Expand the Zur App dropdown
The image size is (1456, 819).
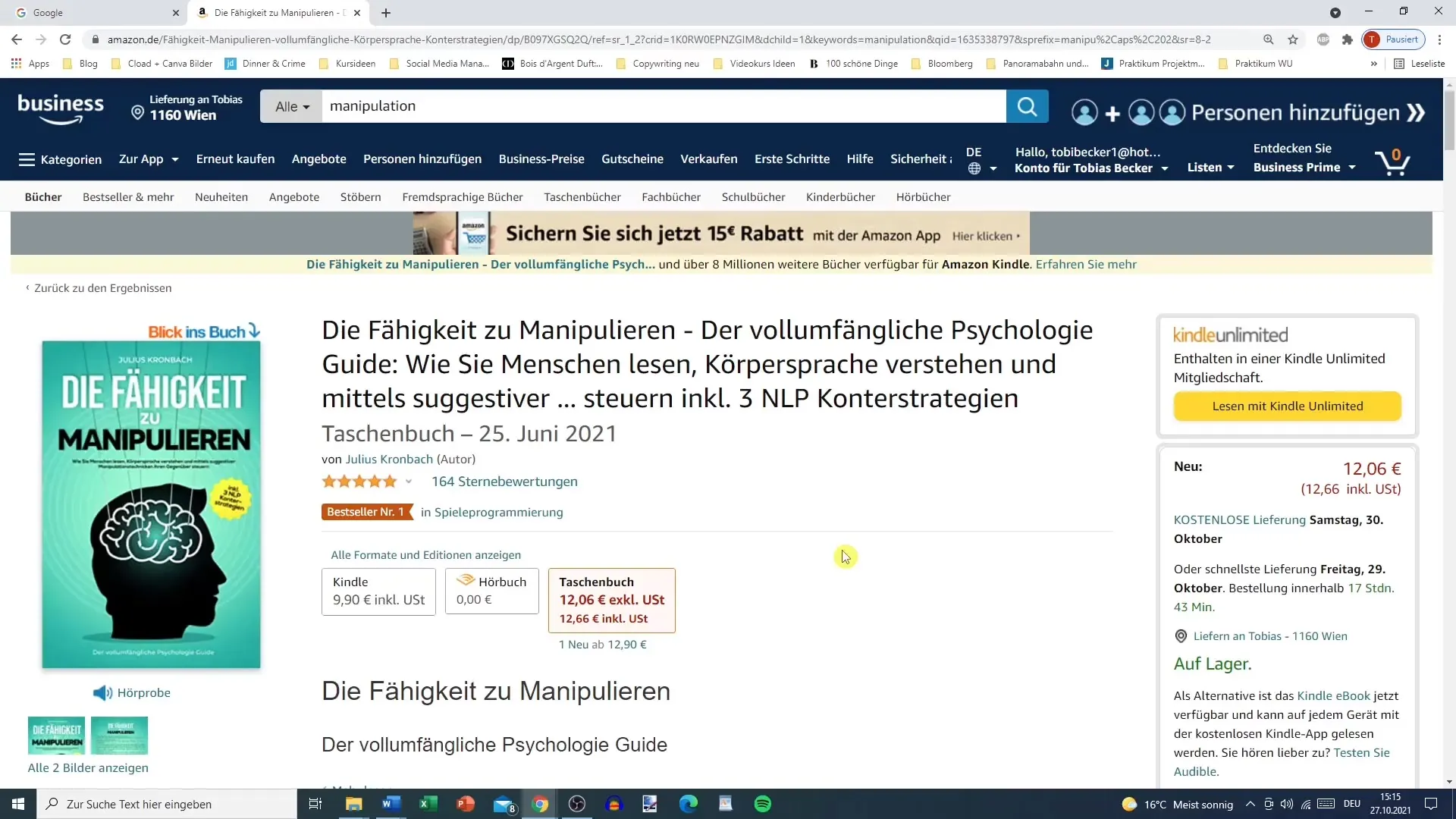tap(149, 159)
